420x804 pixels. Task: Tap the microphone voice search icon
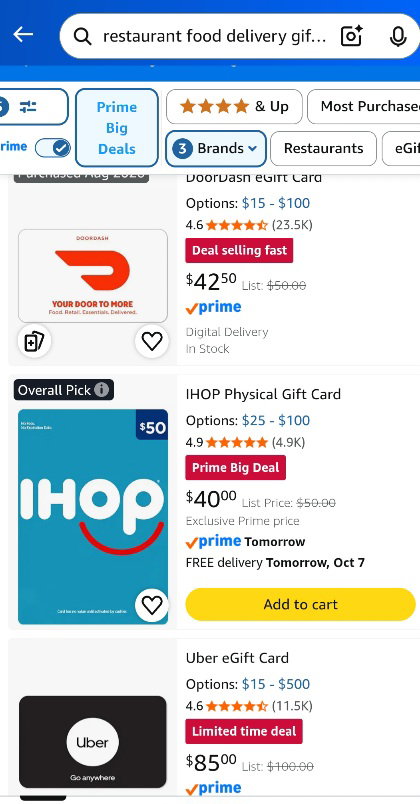398,36
